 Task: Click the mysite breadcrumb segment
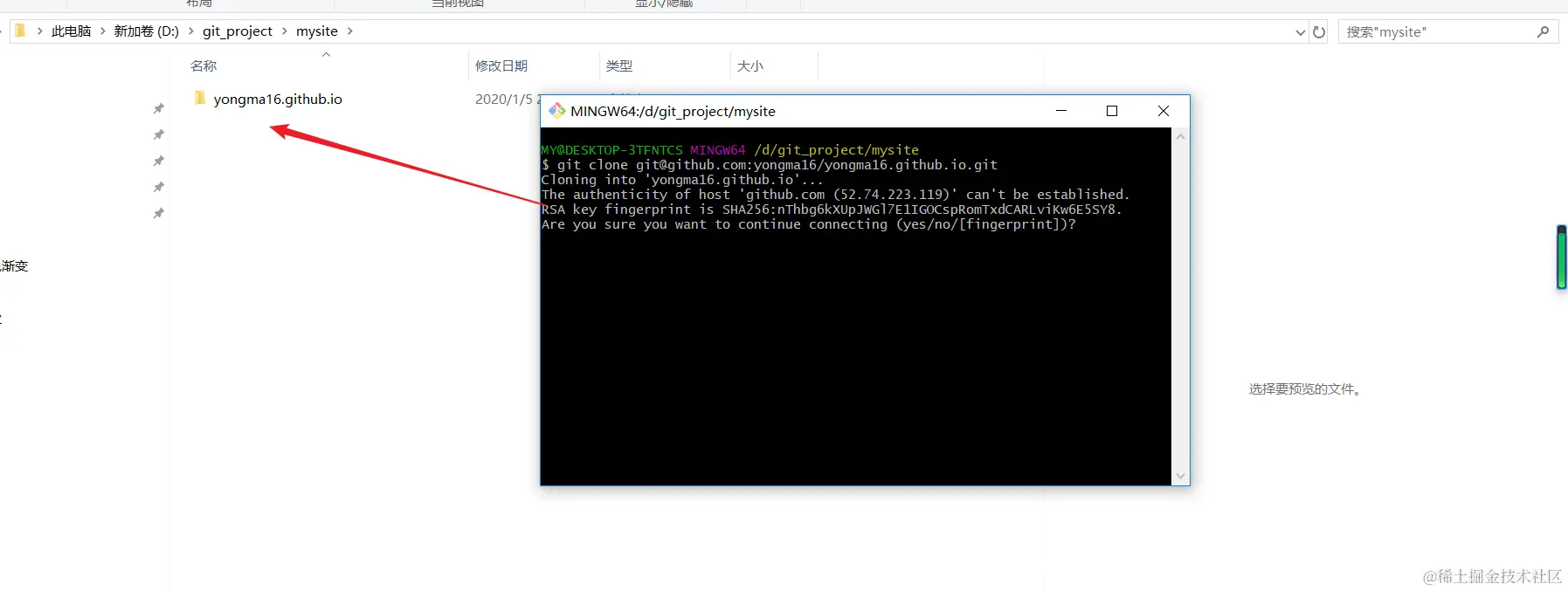(316, 31)
